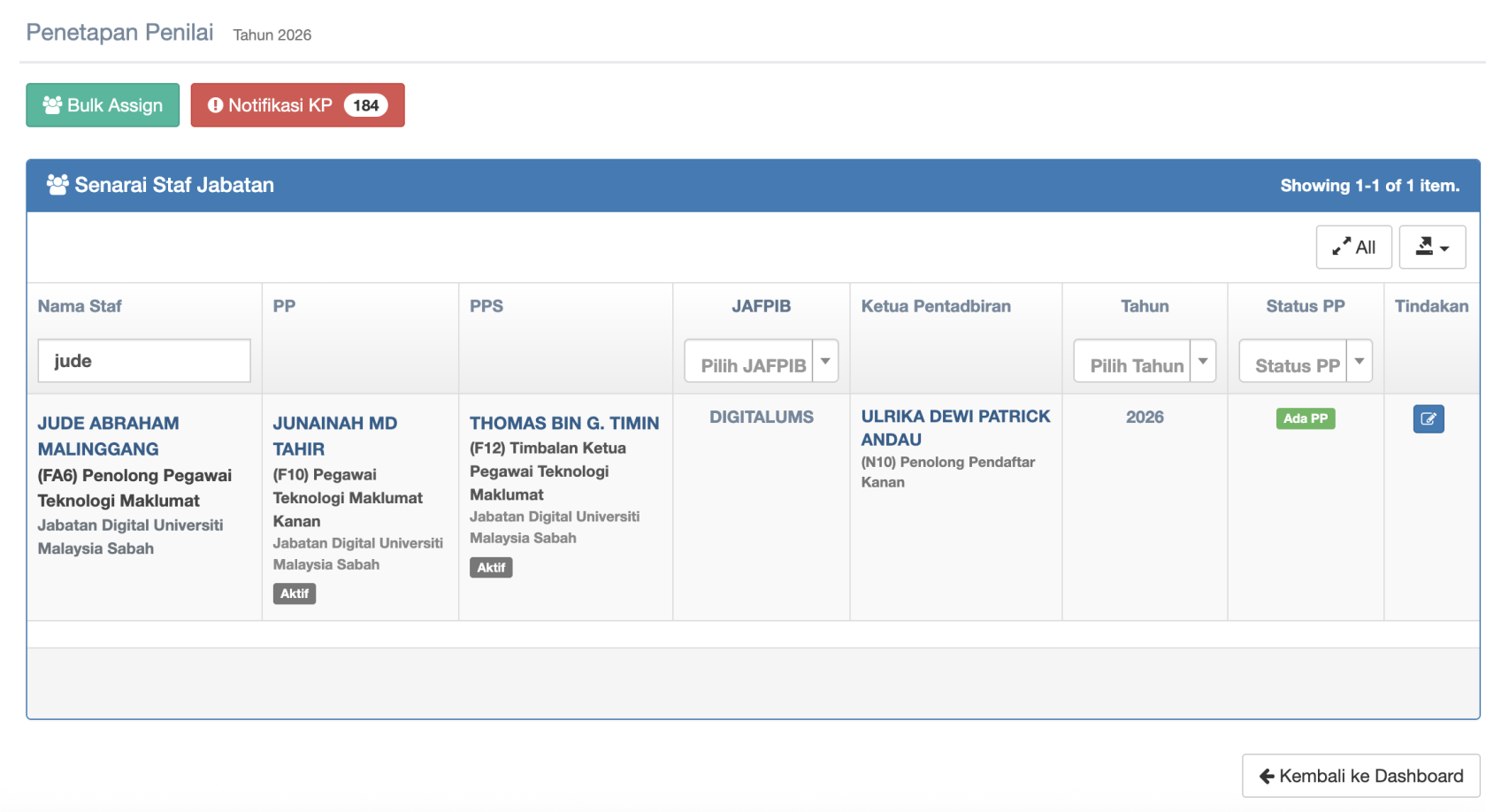Expand the Status PP filter dropdown
Screen dimensions: 1486x812
1305,362
